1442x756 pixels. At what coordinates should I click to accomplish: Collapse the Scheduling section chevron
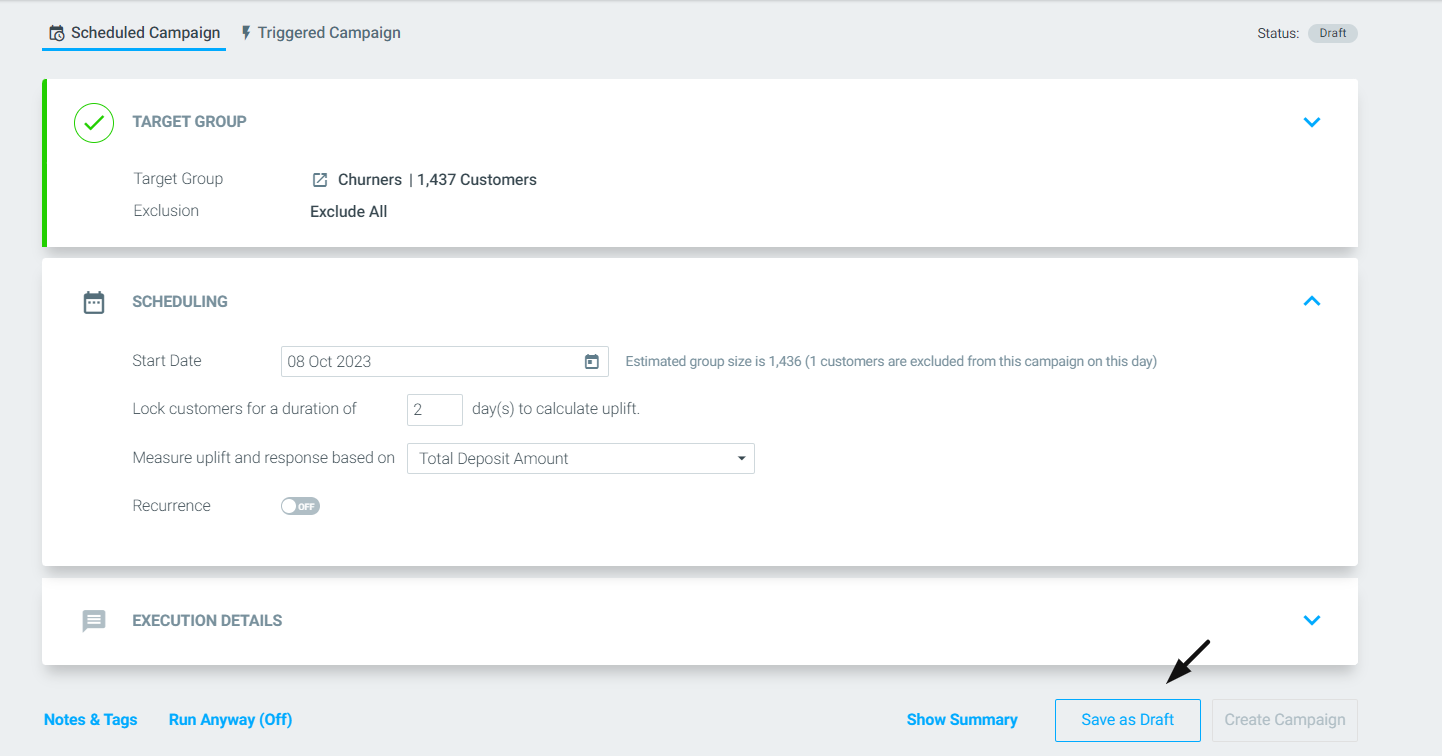click(x=1312, y=301)
